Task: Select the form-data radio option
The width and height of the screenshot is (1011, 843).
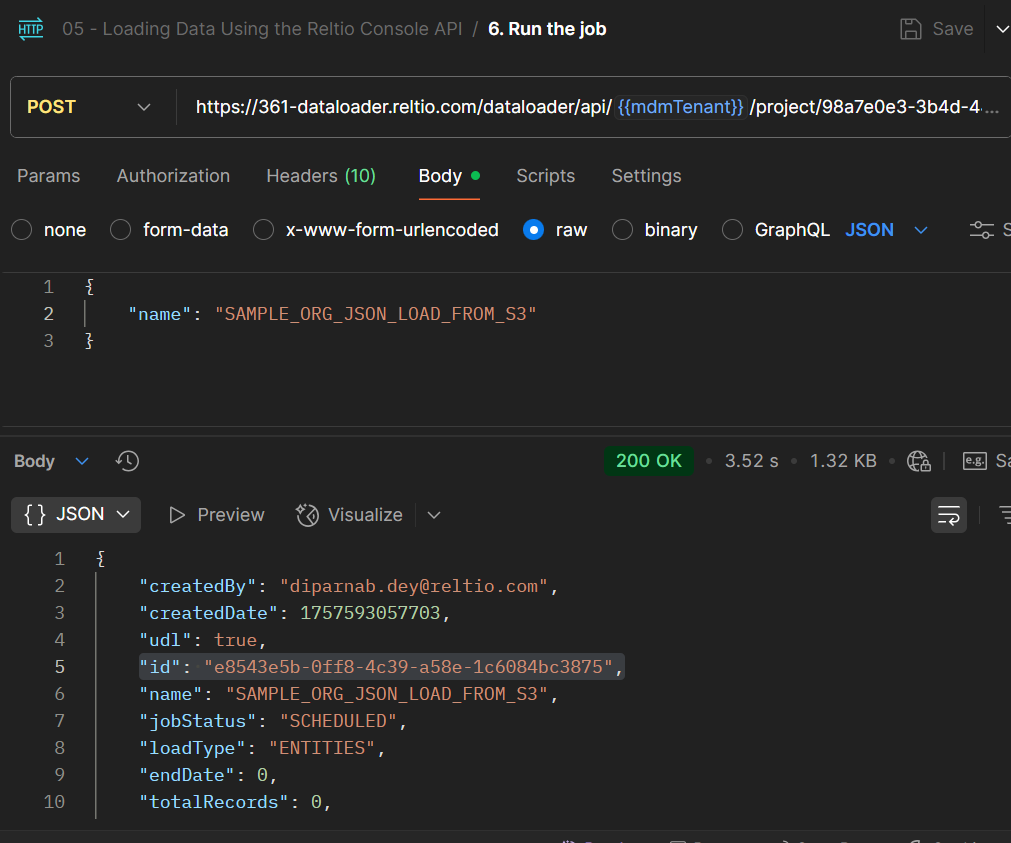Action: [121, 230]
